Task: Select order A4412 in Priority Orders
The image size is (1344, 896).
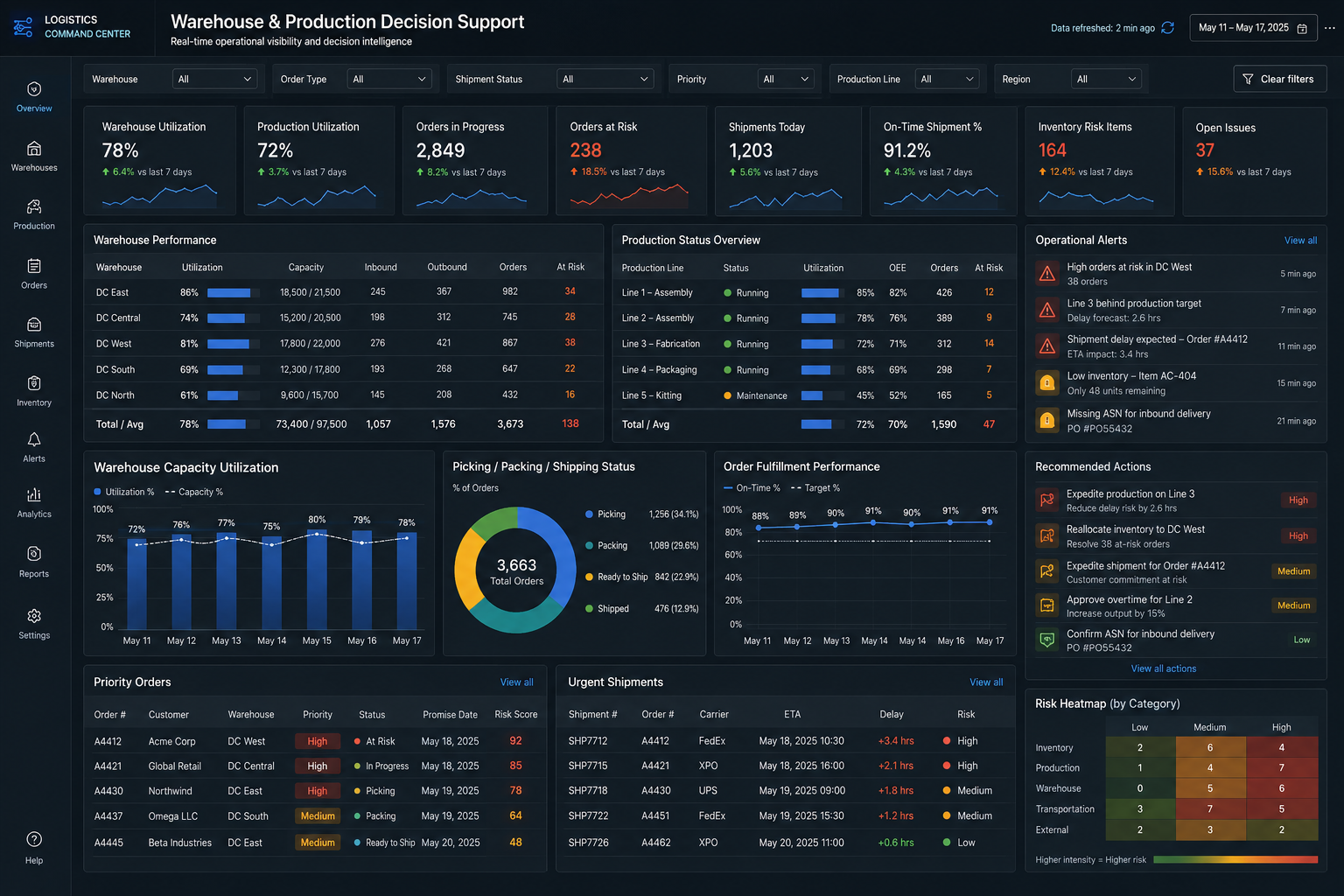Action: pos(317,741)
